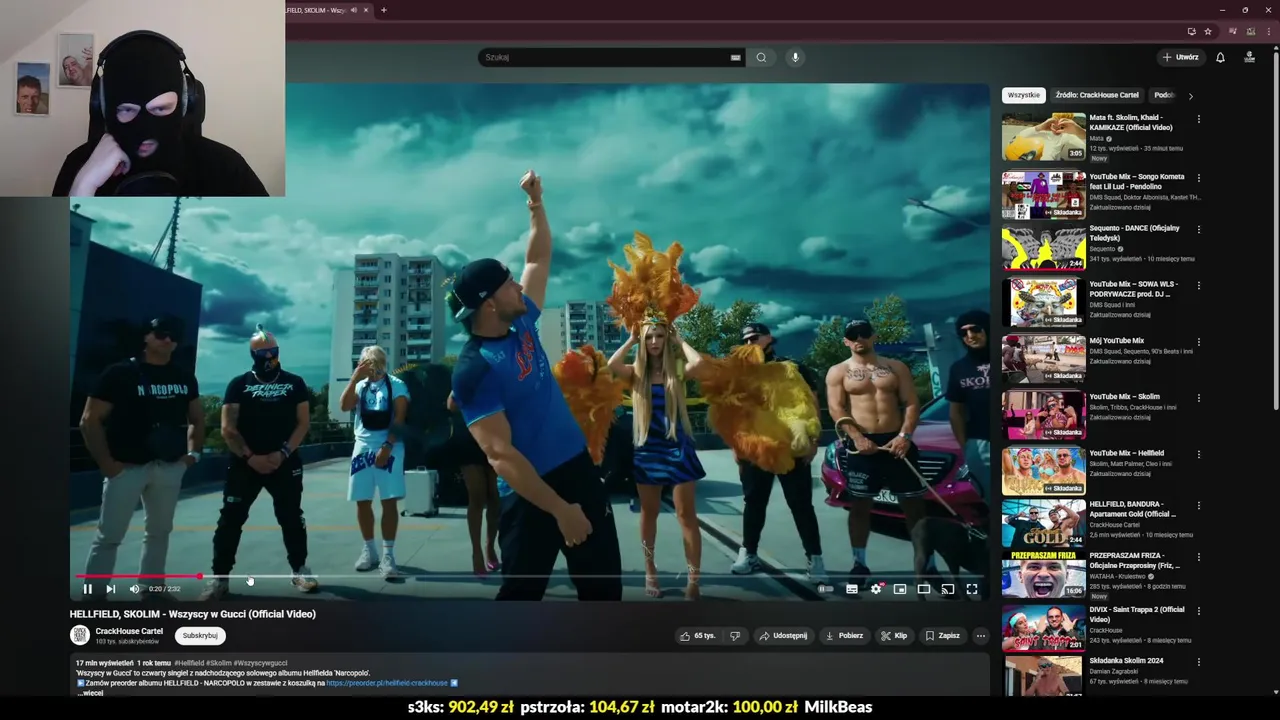The height and width of the screenshot is (720, 1280).
Task: Open CrackHouse Cartel channel avatar
Action: click(x=80, y=635)
